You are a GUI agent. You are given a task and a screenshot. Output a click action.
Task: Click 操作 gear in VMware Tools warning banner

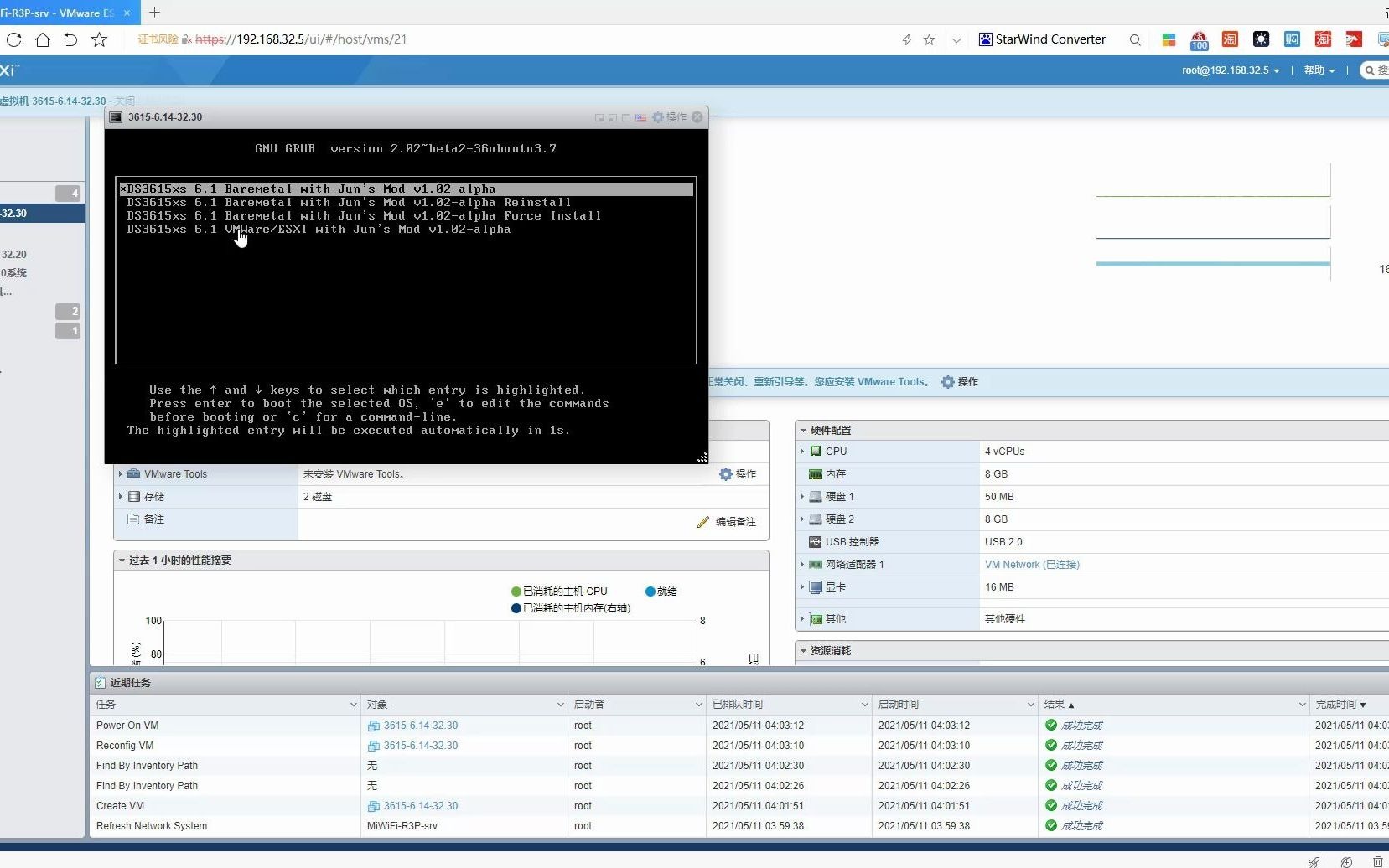(x=959, y=382)
